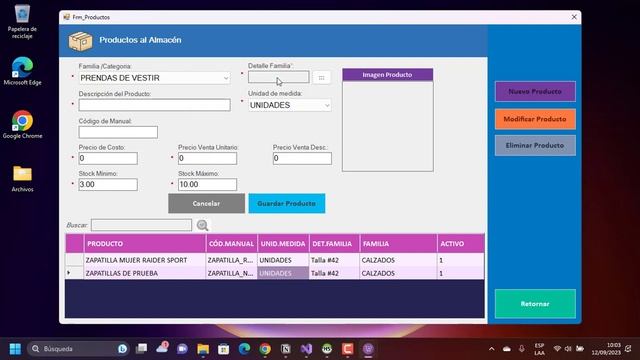
Task: Click highlighted UNIDADES cell in ZAPATILLAS DE PRUEBA row
Action: (283, 273)
